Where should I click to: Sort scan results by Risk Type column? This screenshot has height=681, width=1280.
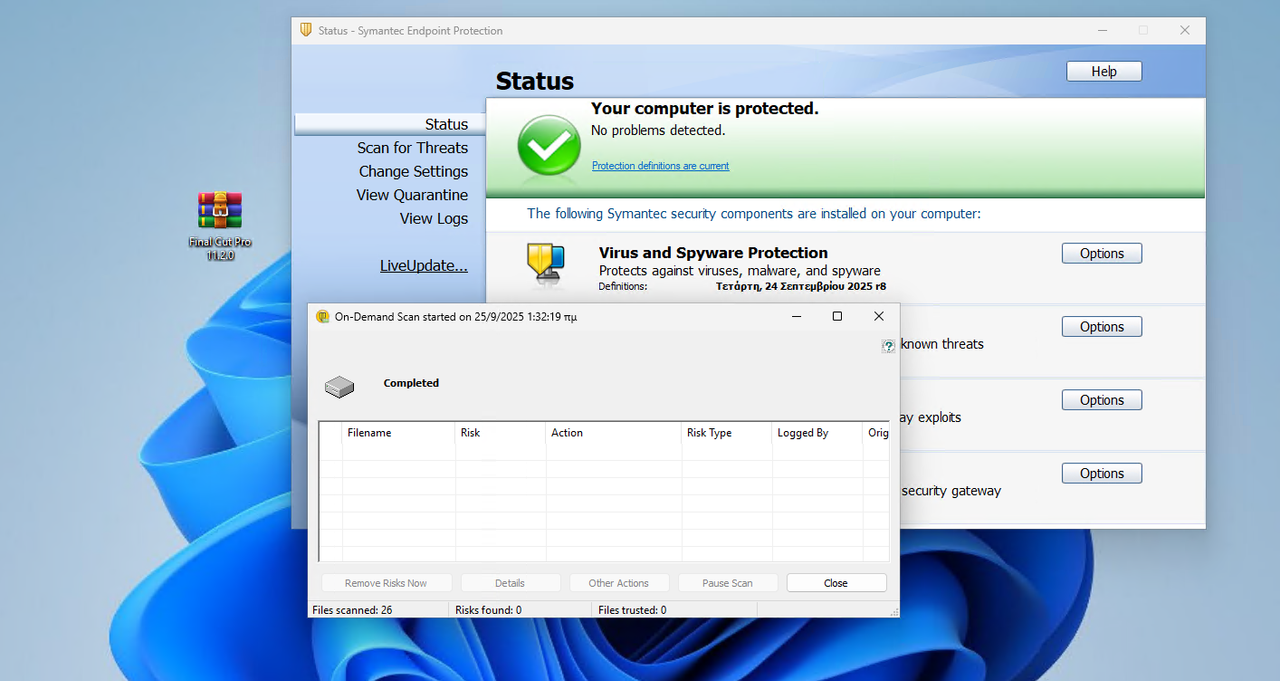click(727, 433)
